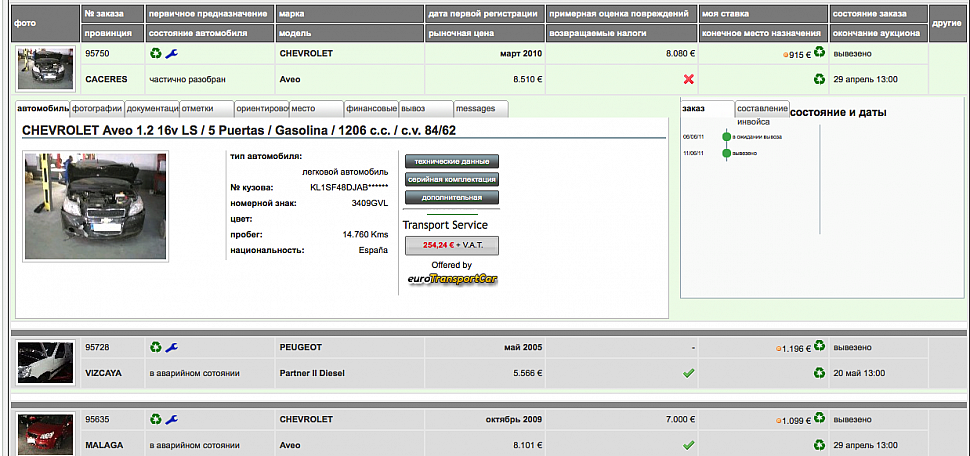Click order number 95635
The height and width of the screenshot is (456, 970).
pos(97,419)
